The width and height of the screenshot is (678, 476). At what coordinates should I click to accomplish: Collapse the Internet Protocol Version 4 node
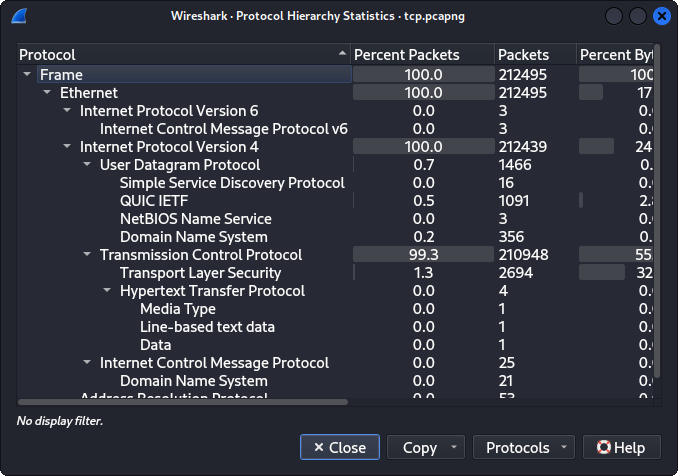pos(66,147)
